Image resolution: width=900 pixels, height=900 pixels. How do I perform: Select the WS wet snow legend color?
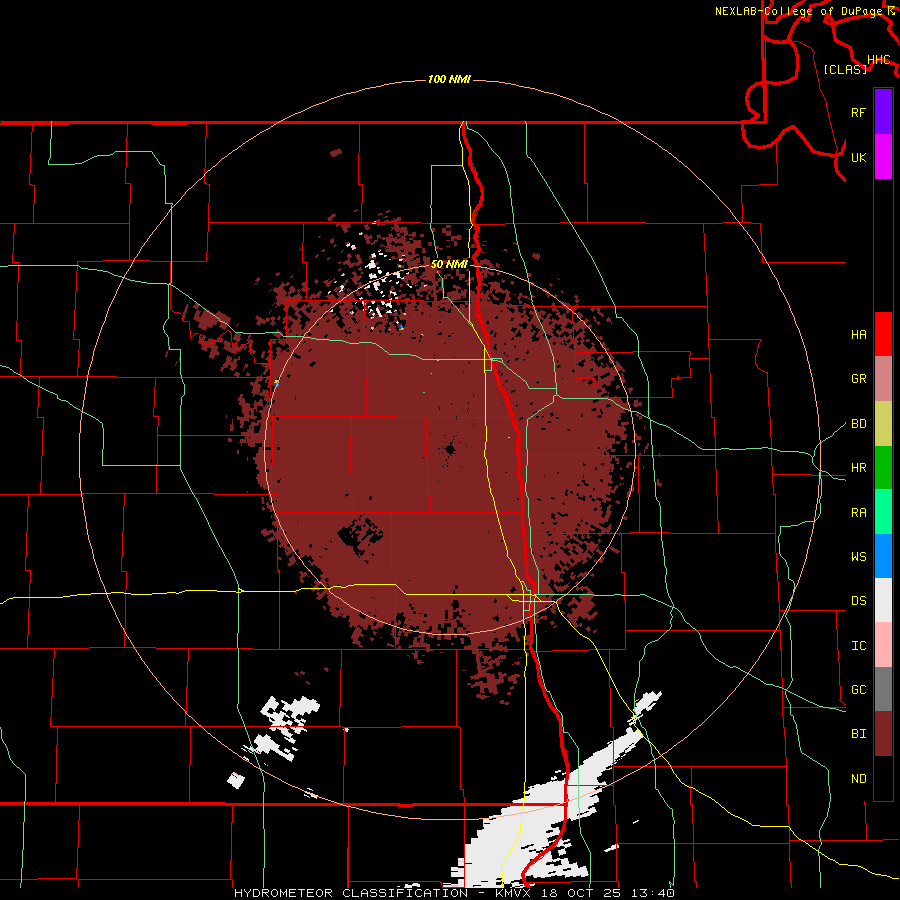click(883, 556)
